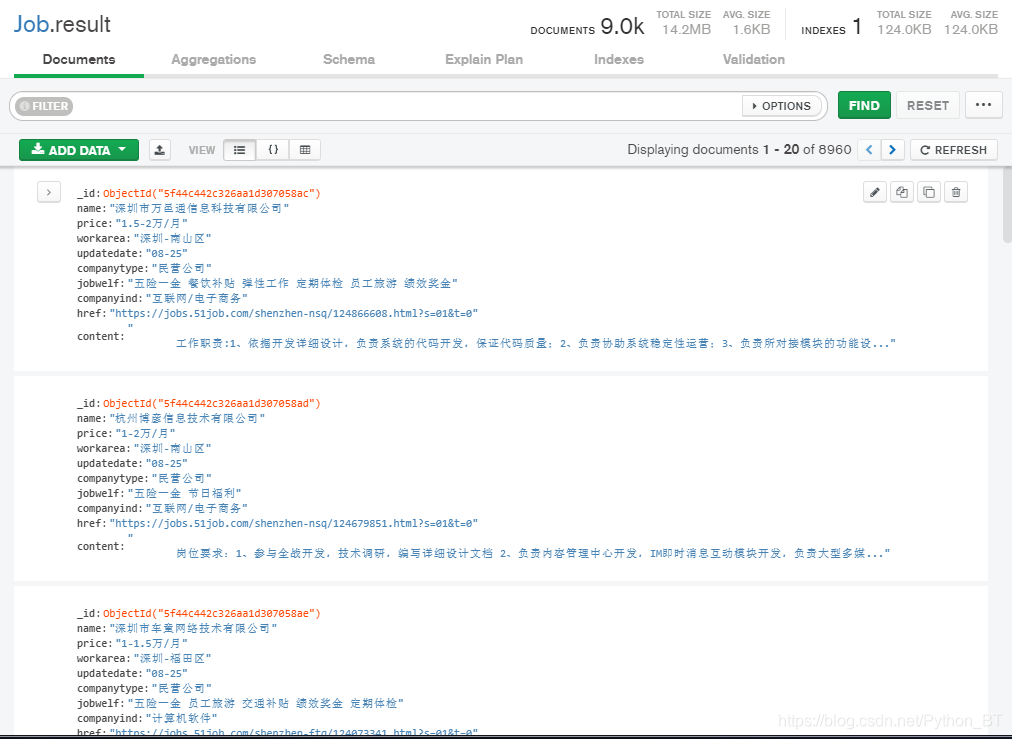
Task: Click the export collection icon
Action: (159, 150)
